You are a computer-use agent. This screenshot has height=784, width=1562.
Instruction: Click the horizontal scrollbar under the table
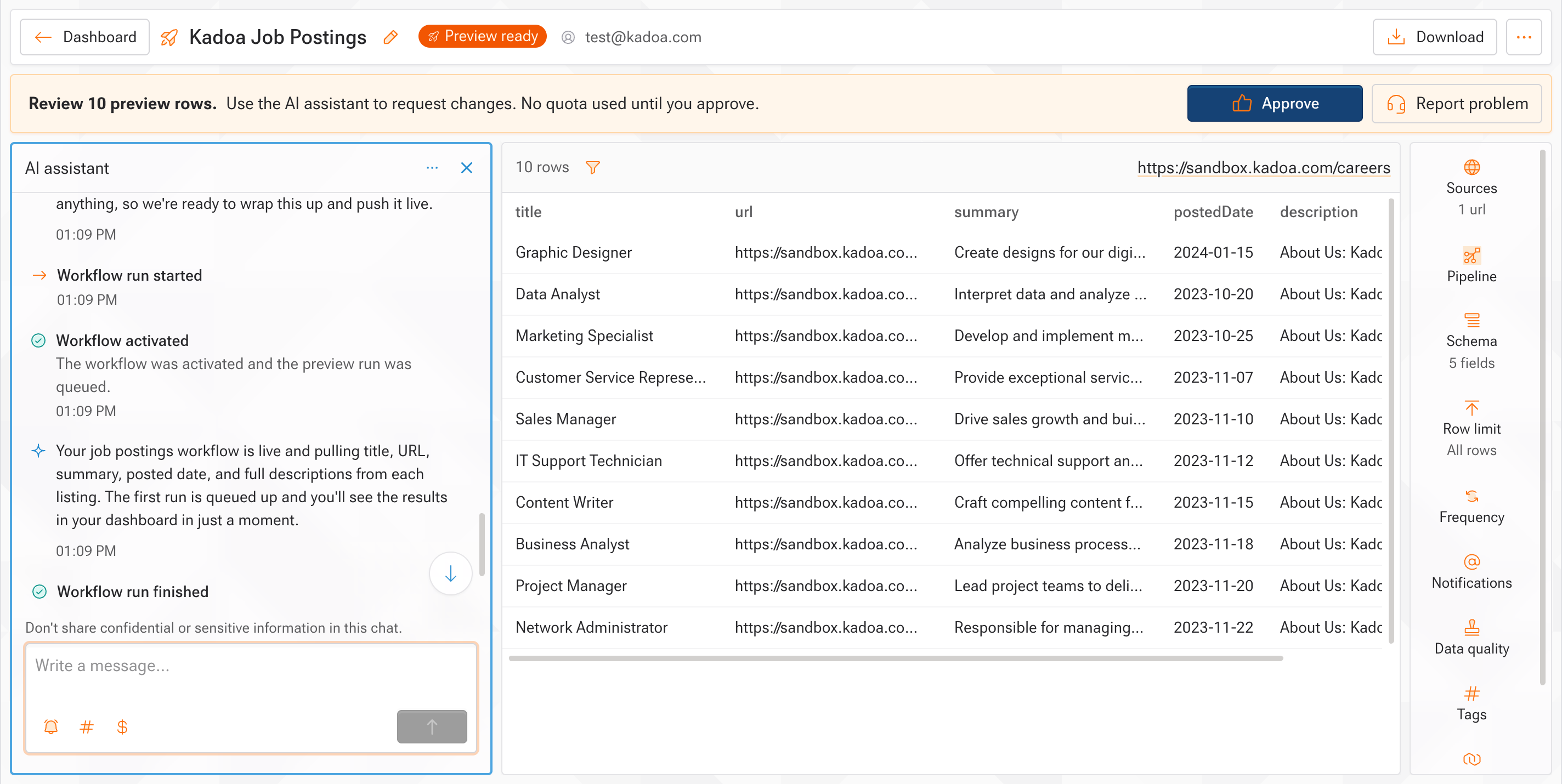click(896, 658)
